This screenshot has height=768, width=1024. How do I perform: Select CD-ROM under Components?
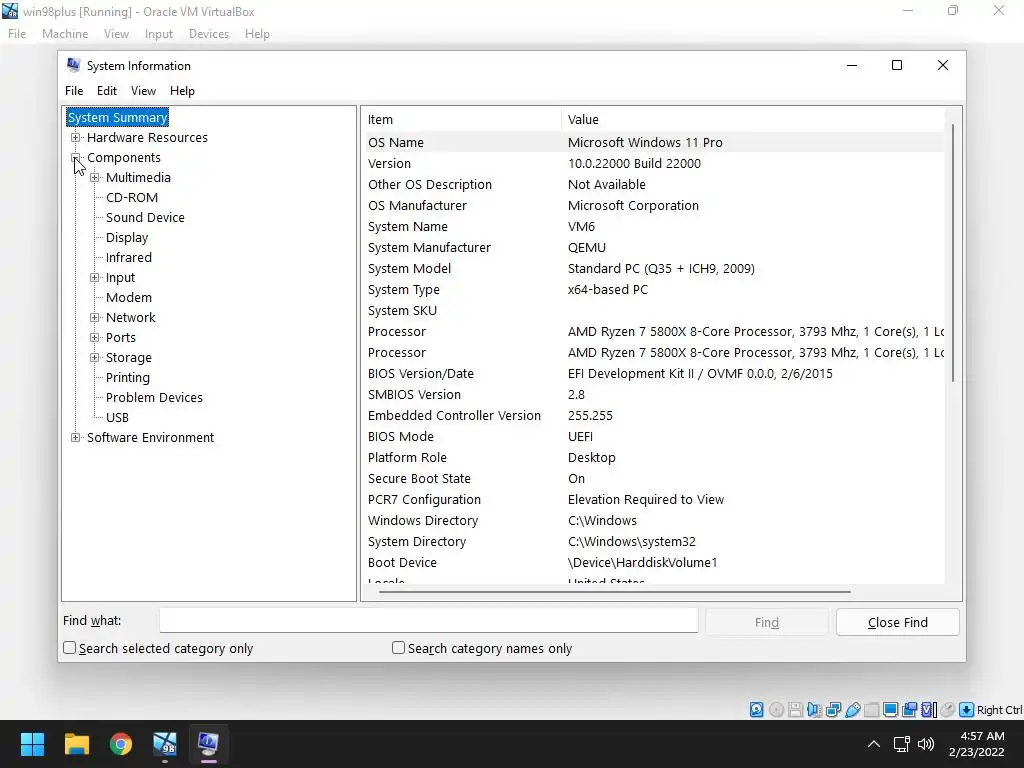coord(132,197)
